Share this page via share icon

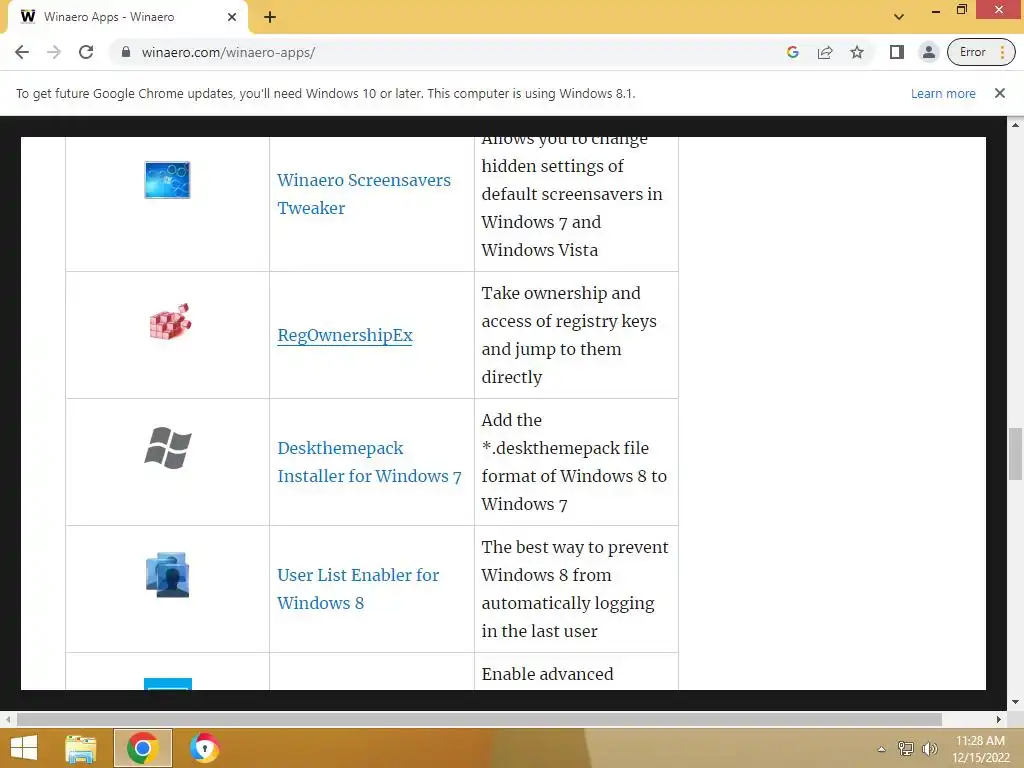[825, 52]
